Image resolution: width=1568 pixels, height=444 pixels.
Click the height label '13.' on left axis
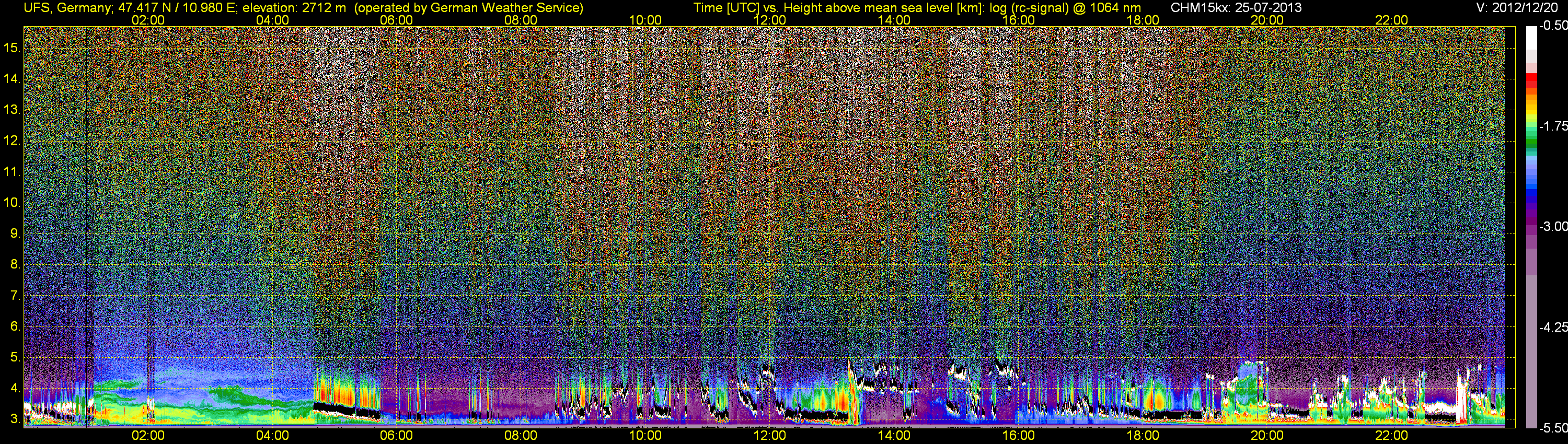click(x=12, y=110)
